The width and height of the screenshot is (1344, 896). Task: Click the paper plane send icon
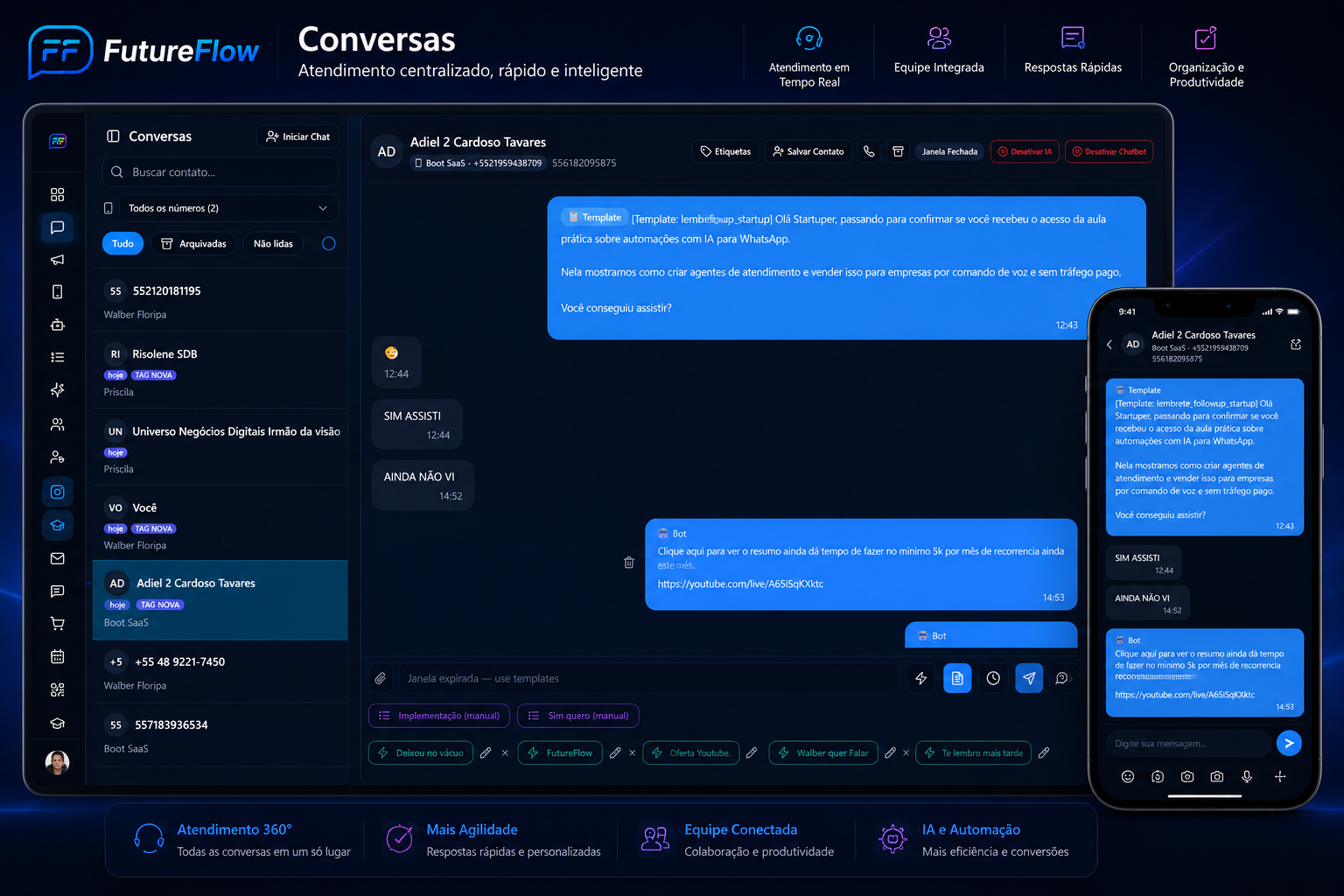tap(1029, 678)
